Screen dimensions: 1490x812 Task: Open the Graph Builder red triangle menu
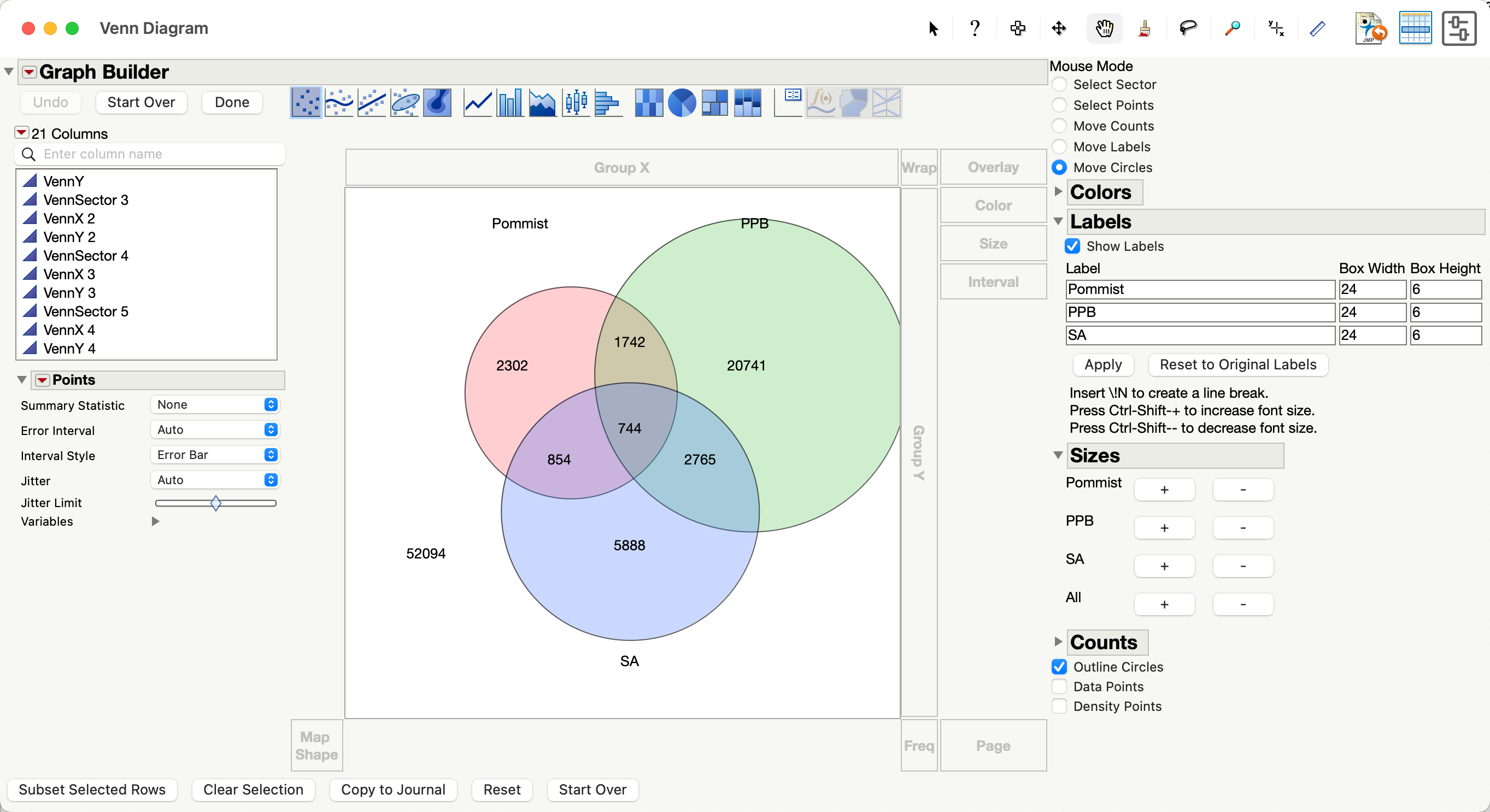point(29,72)
